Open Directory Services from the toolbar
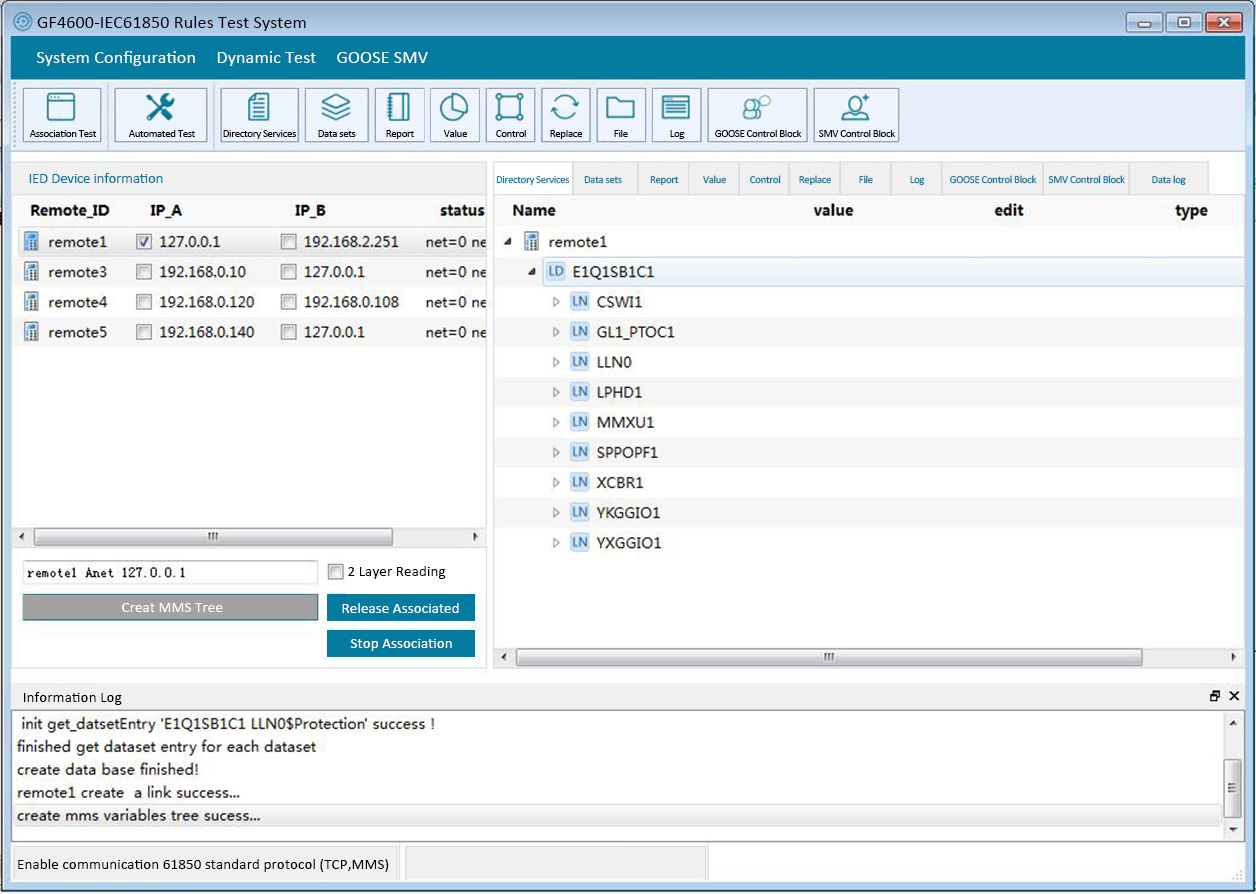1256x894 pixels. coord(259,116)
